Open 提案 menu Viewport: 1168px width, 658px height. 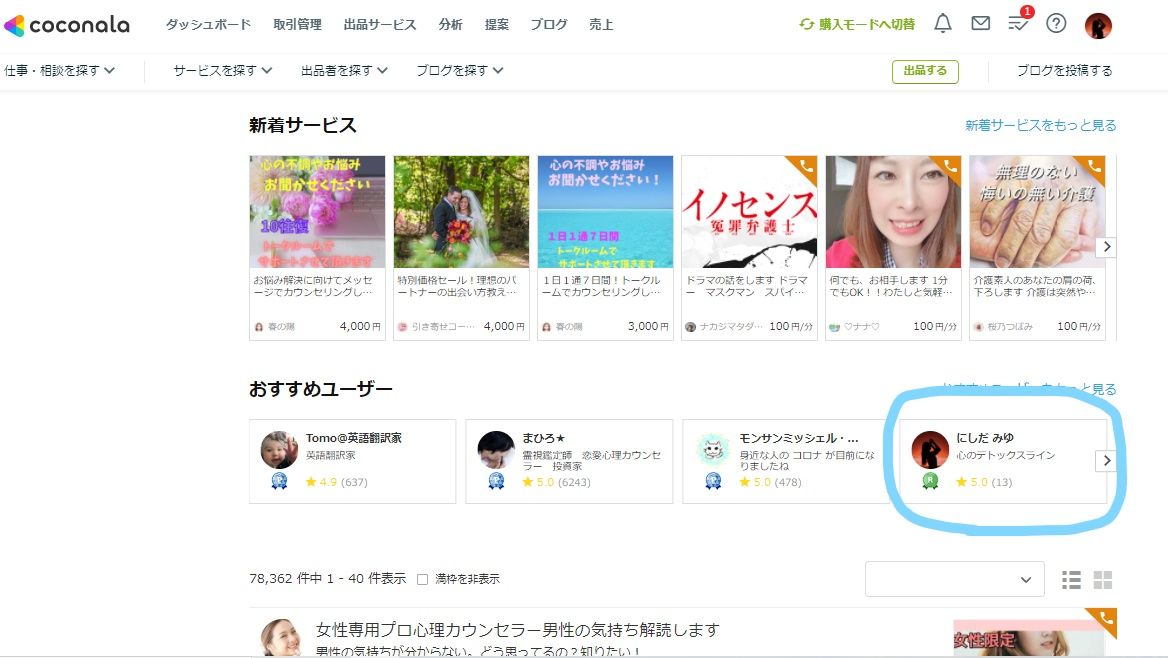click(x=497, y=25)
